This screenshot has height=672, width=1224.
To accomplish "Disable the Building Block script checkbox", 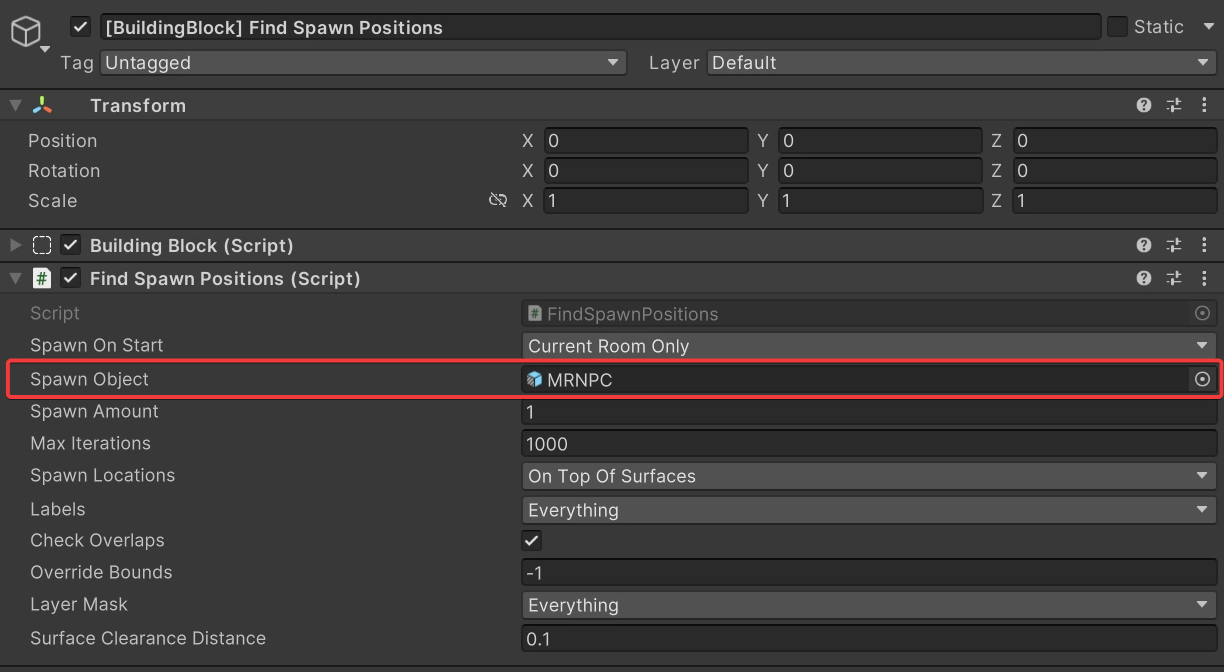I will click(71, 245).
